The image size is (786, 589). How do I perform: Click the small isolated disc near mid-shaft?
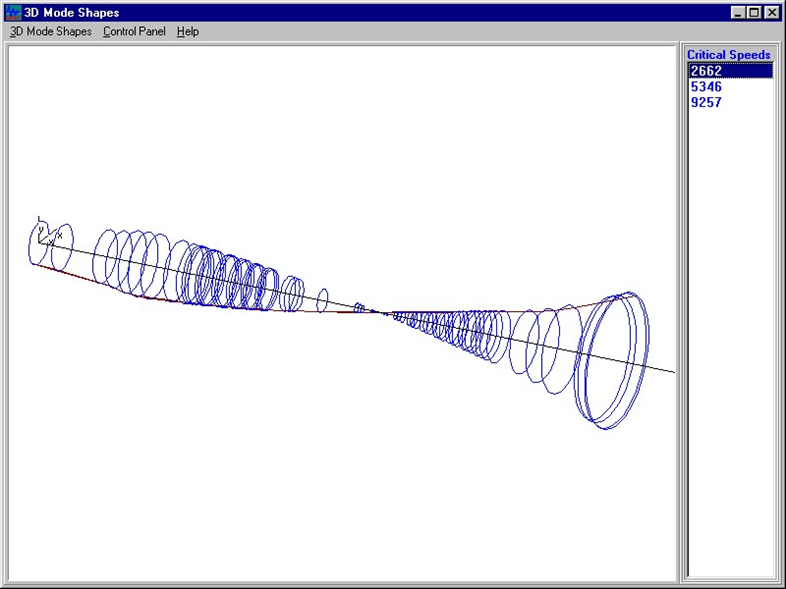tap(323, 300)
